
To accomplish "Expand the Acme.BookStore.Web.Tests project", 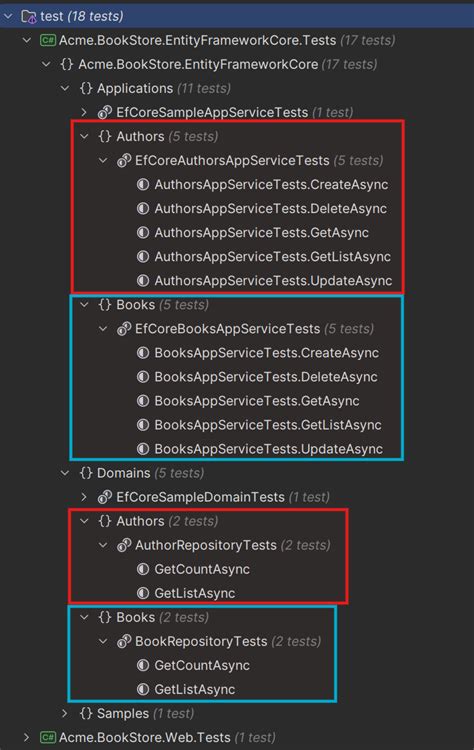I will tap(27, 737).
